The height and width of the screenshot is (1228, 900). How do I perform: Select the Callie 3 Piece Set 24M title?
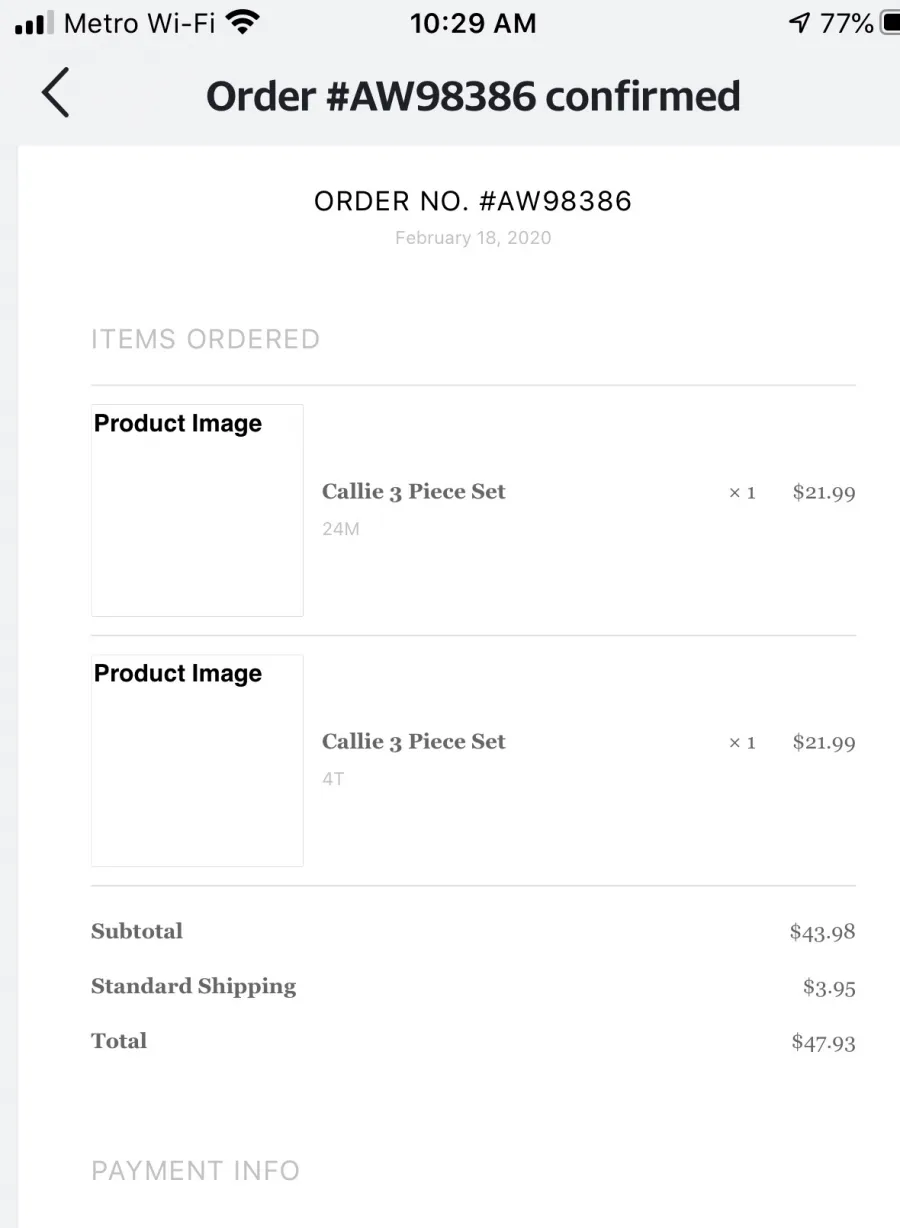point(414,491)
